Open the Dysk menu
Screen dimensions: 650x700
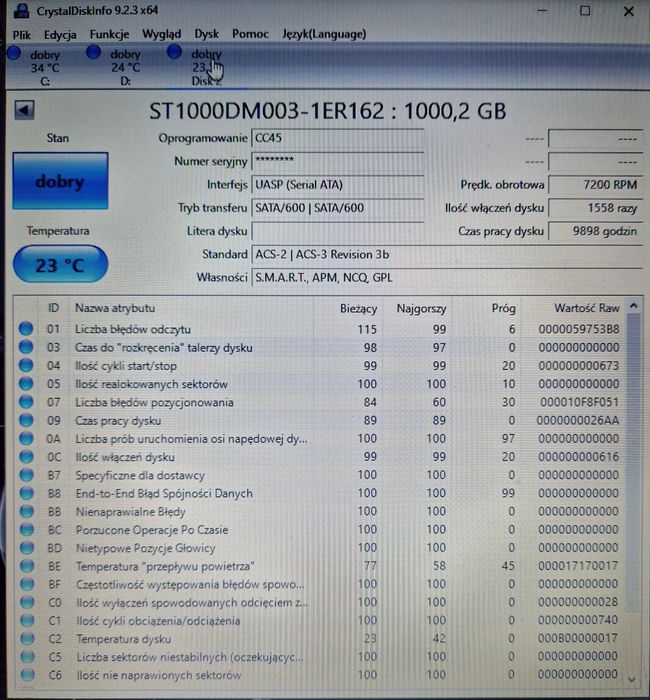tap(206, 34)
